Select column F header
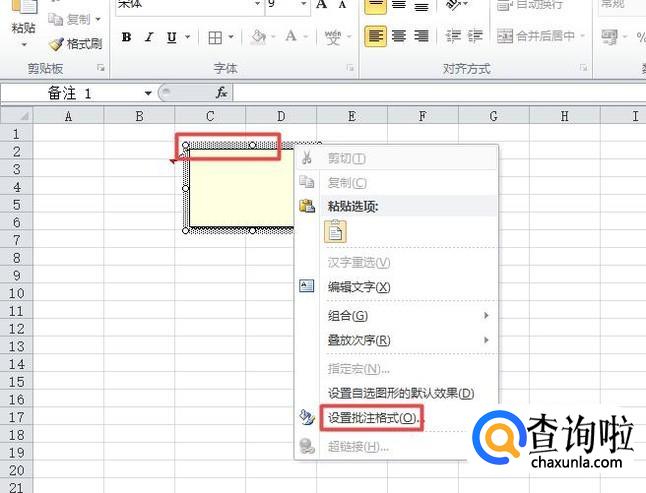 [423, 116]
